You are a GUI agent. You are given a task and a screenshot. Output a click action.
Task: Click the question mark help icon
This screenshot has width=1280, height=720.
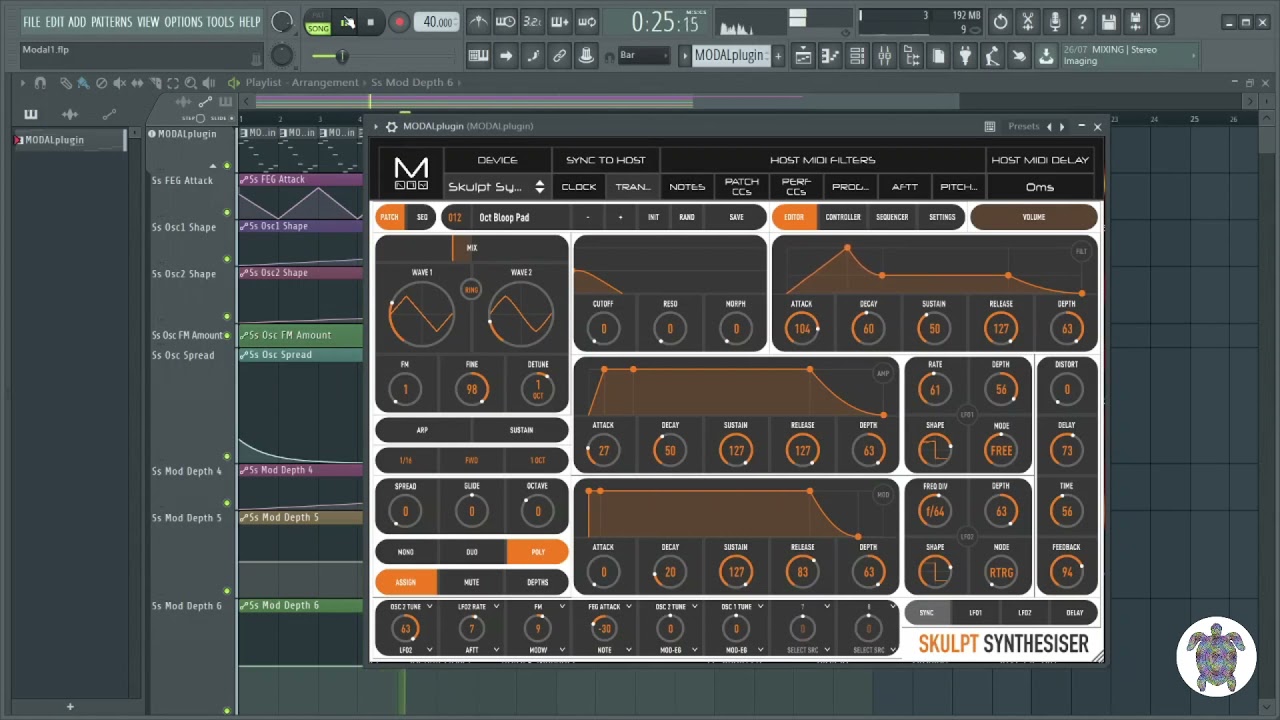1082,22
